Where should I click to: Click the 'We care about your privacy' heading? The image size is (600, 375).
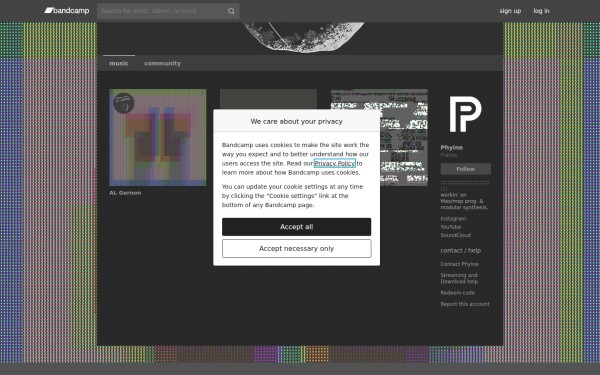coord(297,121)
